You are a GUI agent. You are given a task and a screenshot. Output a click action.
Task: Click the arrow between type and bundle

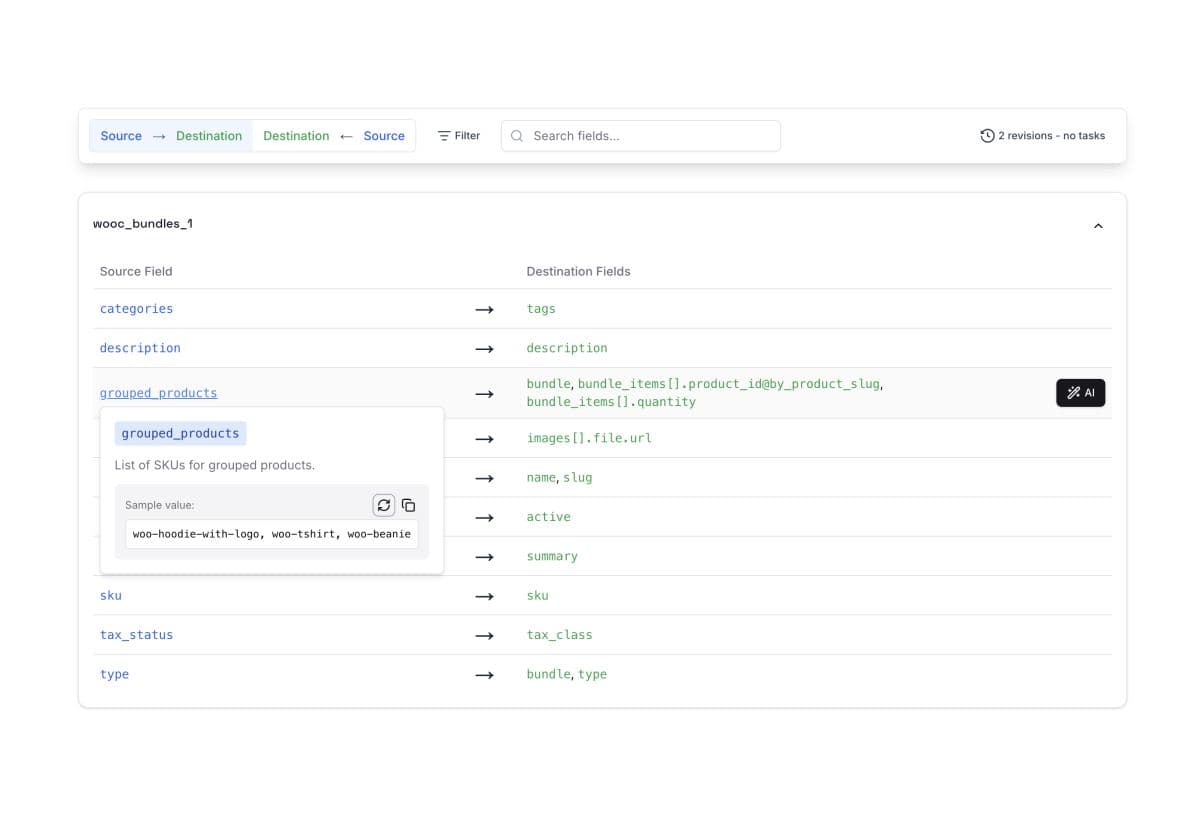tap(486, 674)
